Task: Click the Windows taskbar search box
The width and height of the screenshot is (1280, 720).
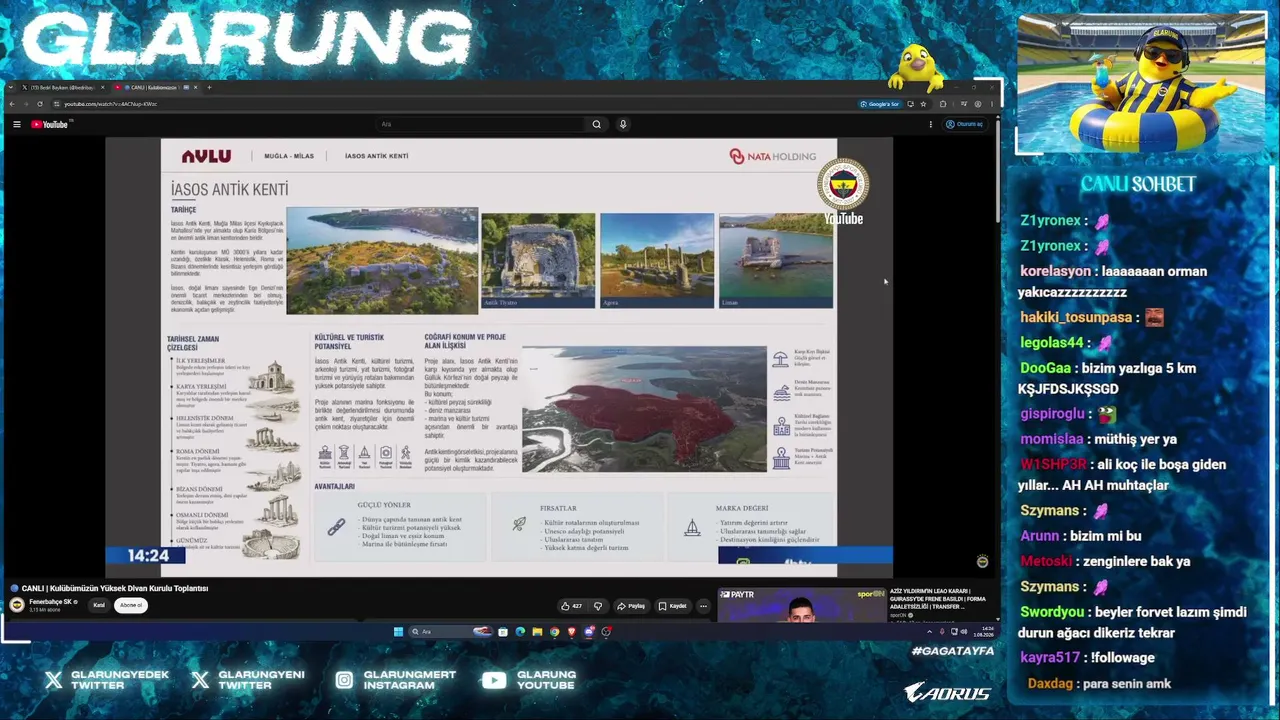Action: pyautogui.click(x=450, y=631)
